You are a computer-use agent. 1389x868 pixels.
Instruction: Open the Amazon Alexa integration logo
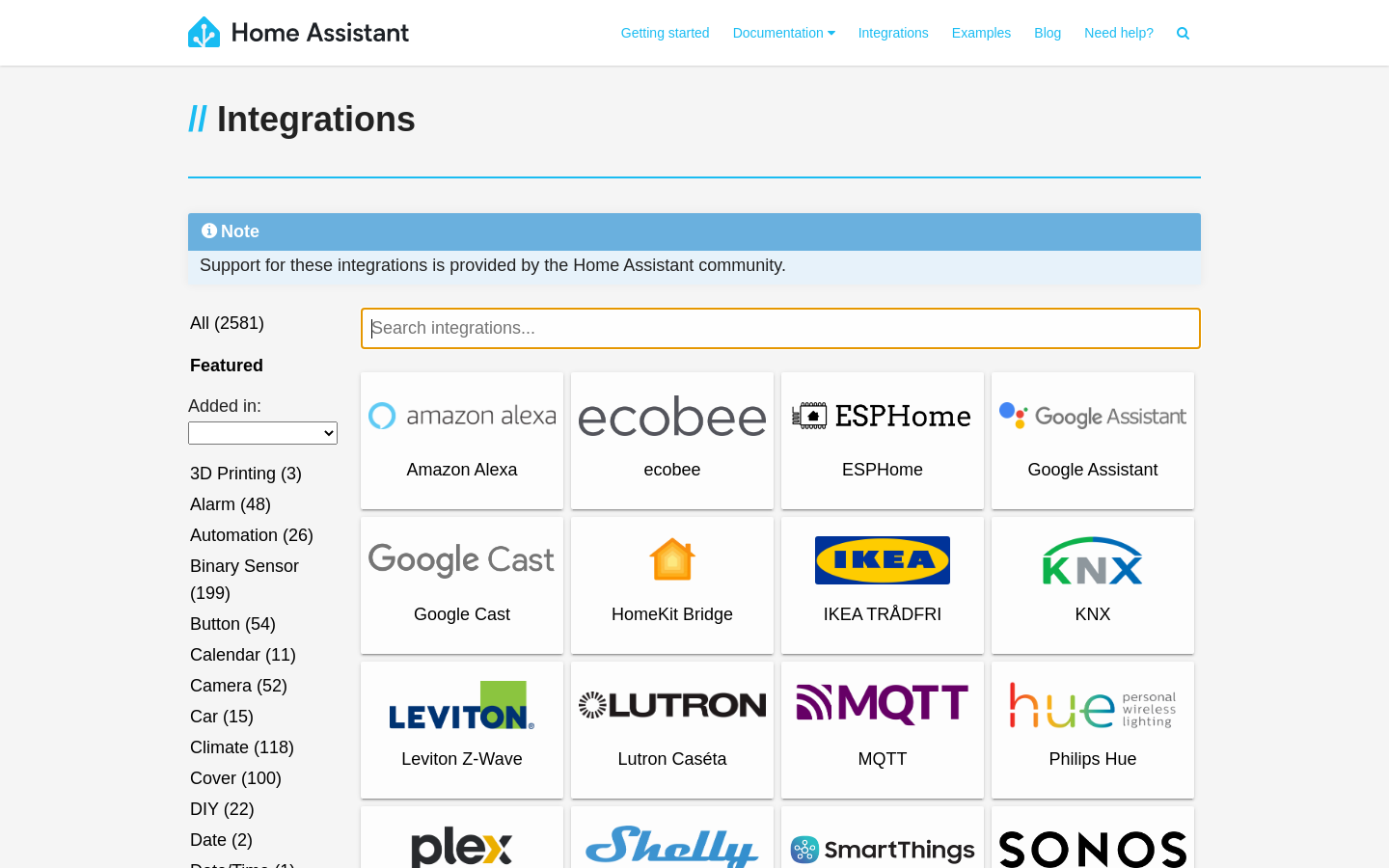(462, 417)
